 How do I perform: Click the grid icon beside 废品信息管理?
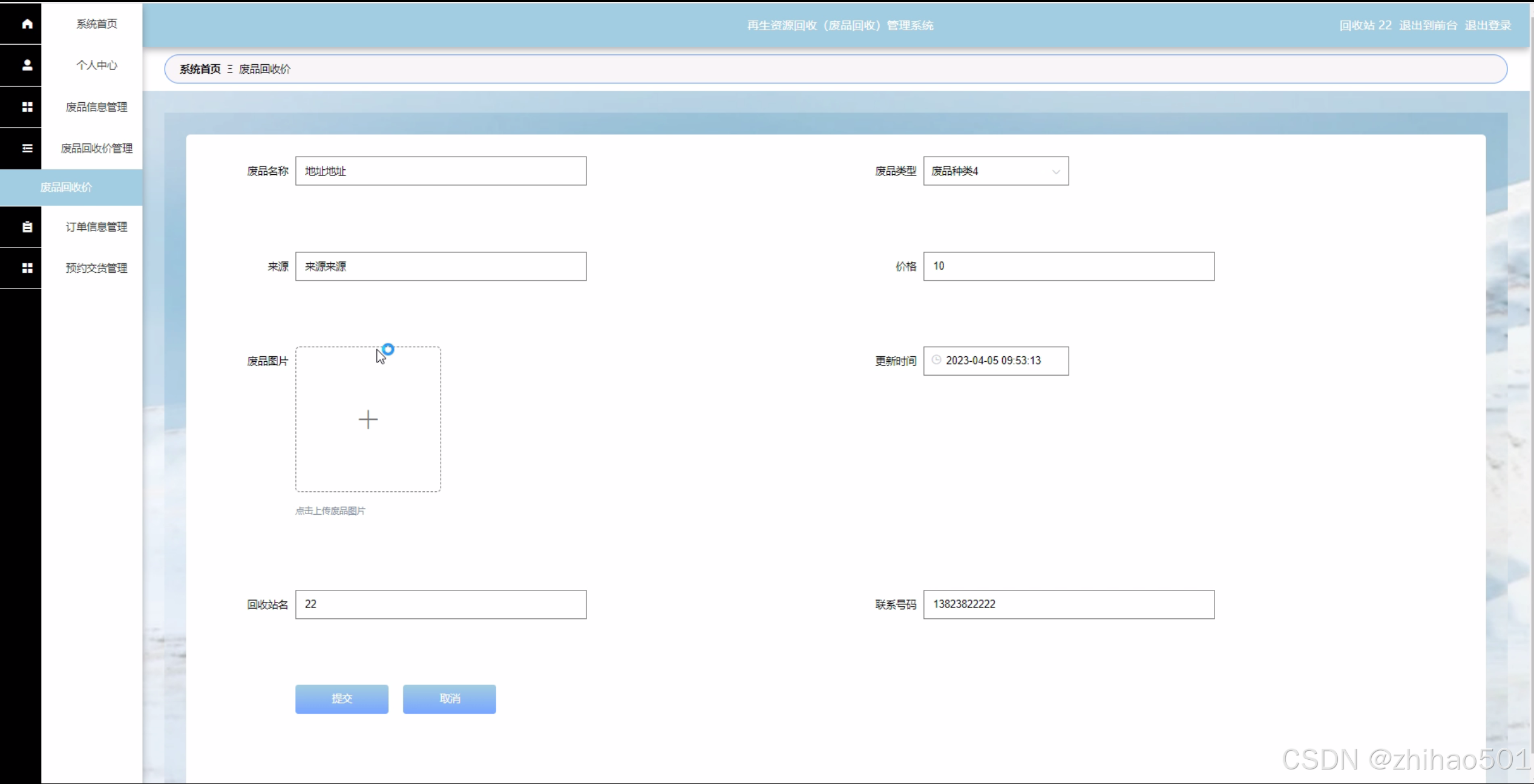tap(27, 107)
